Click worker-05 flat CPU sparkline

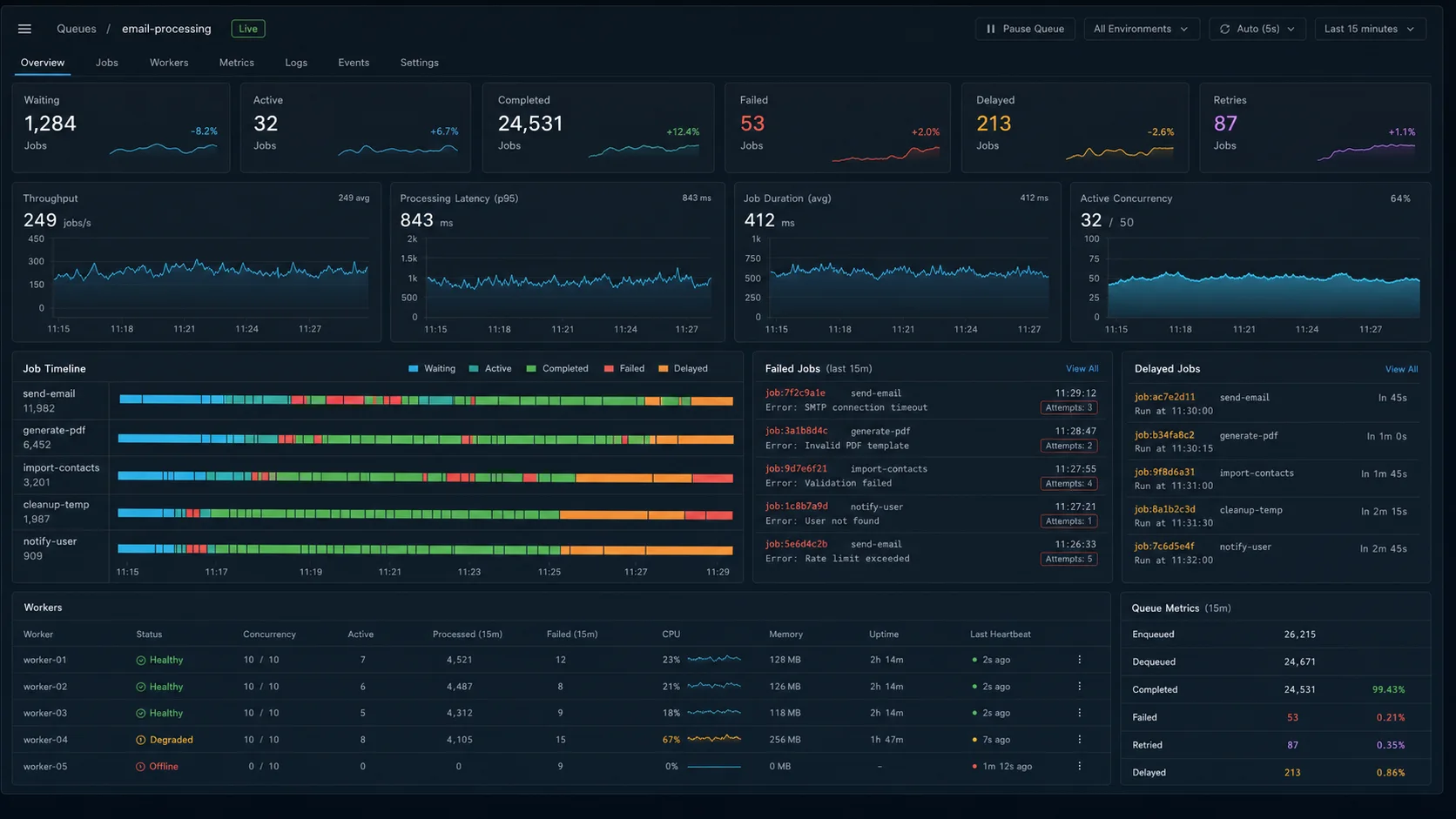click(x=714, y=767)
